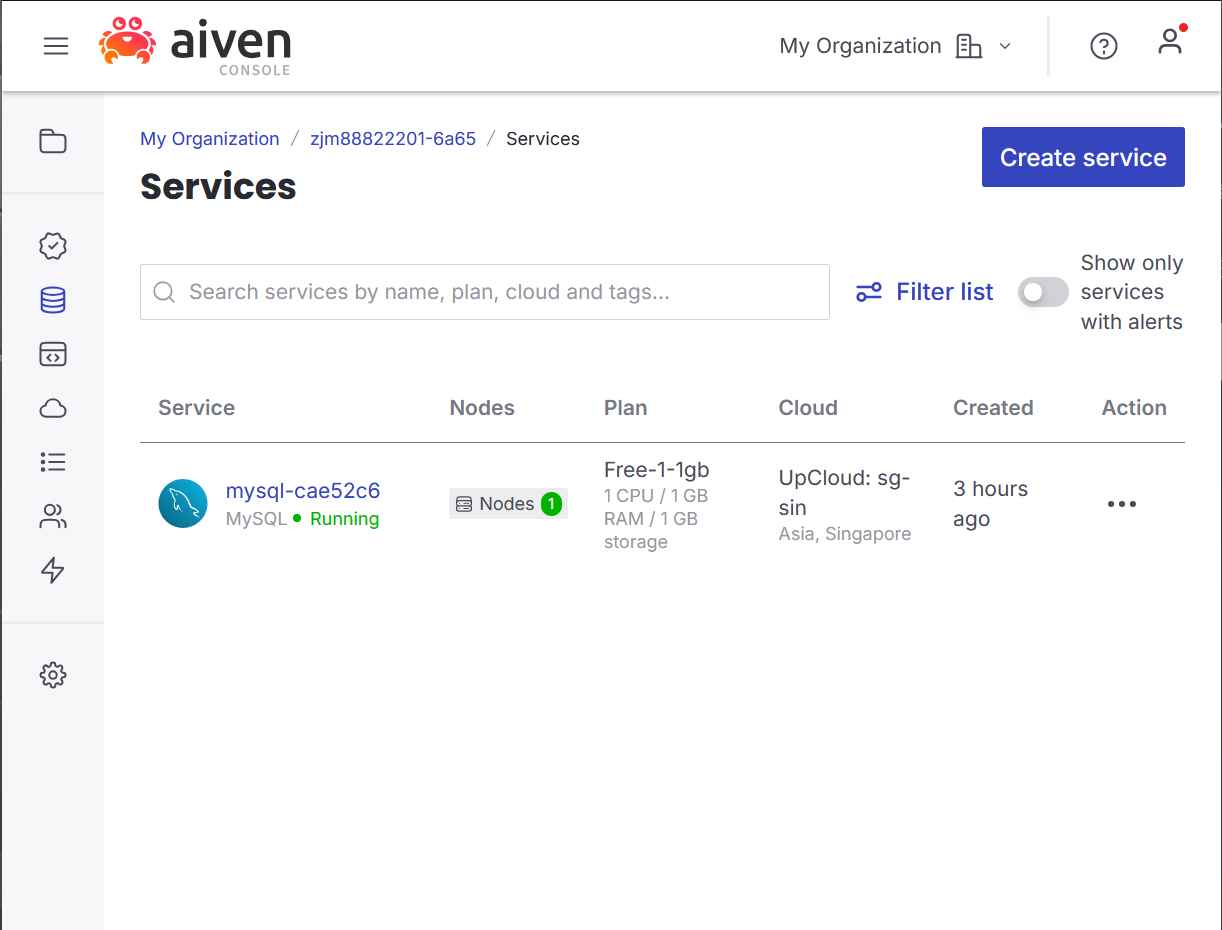Image resolution: width=1222 pixels, height=930 pixels.
Task: Click the search magnifier icon
Action: pos(165,292)
